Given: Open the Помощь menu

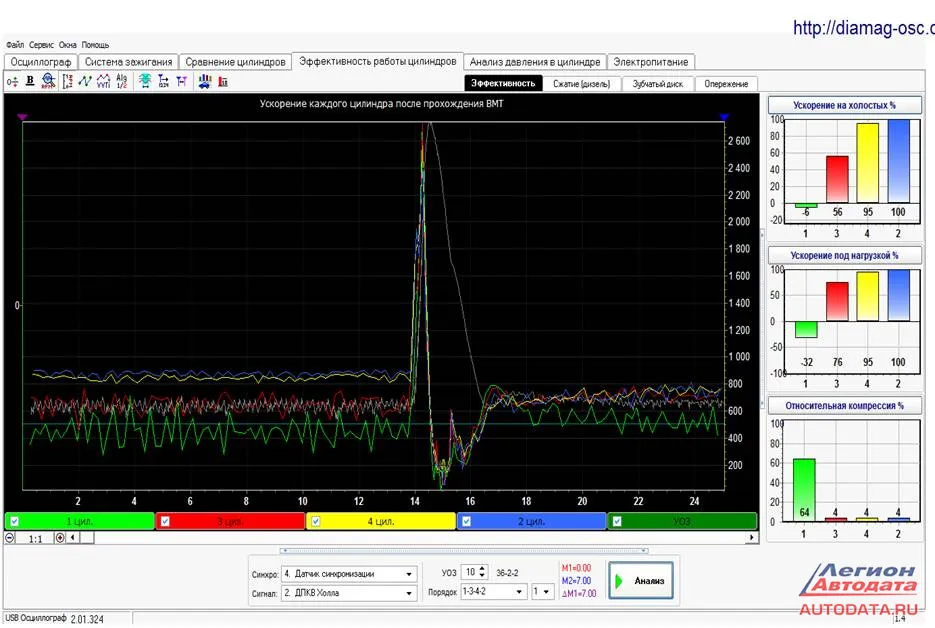Looking at the screenshot, I should [x=95, y=45].
